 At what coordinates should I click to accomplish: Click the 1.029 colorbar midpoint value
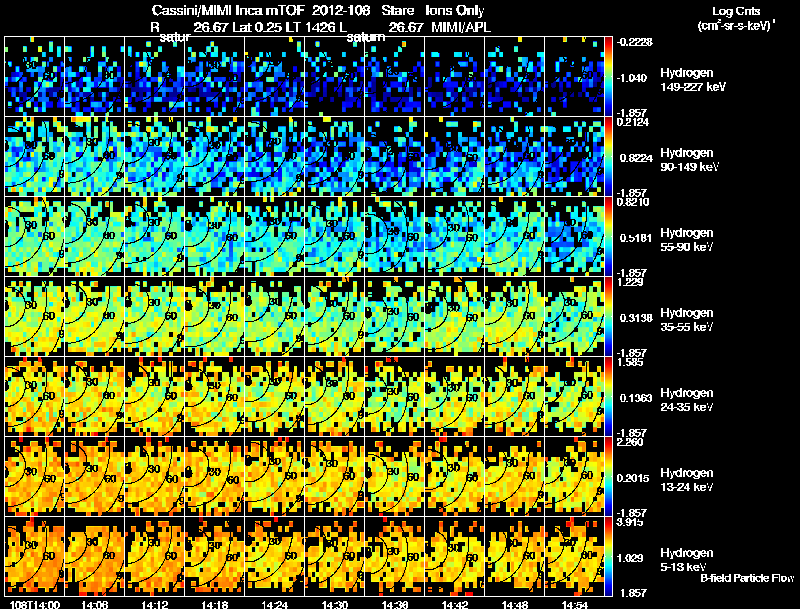630,559
